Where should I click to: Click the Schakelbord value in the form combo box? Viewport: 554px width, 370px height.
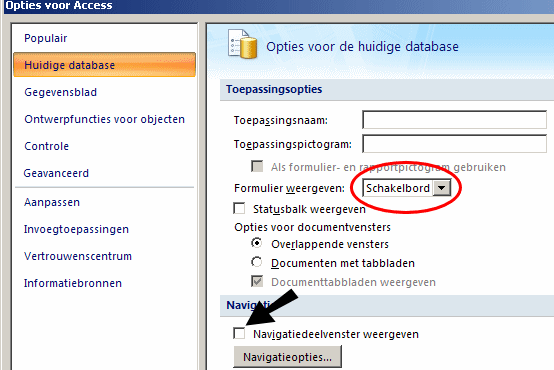[x=397, y=188]
